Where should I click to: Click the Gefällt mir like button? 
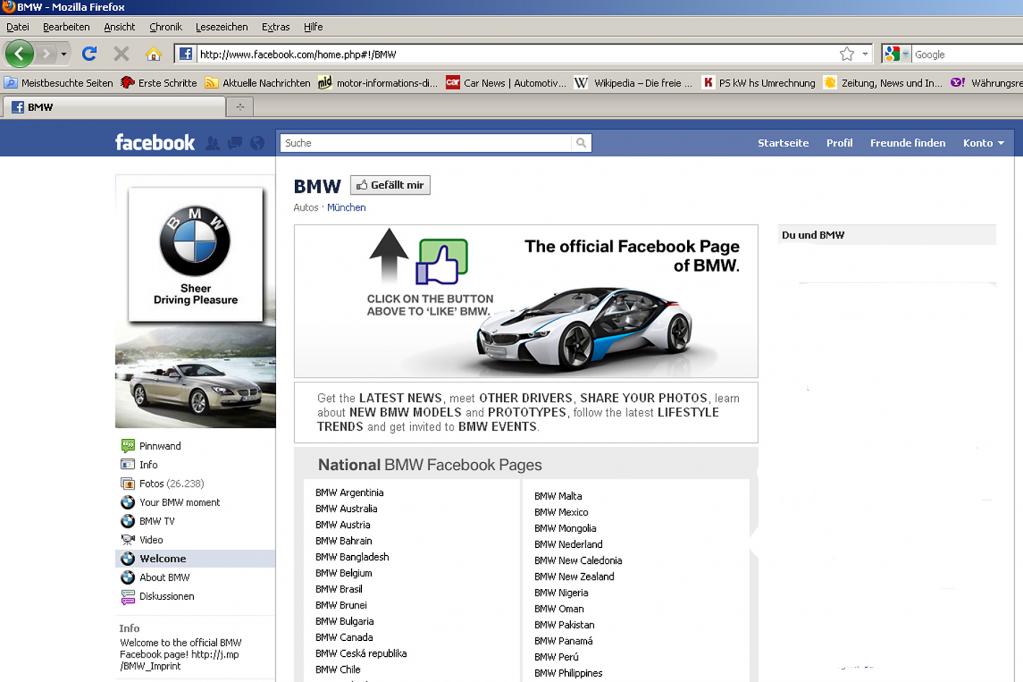point(390,185)
